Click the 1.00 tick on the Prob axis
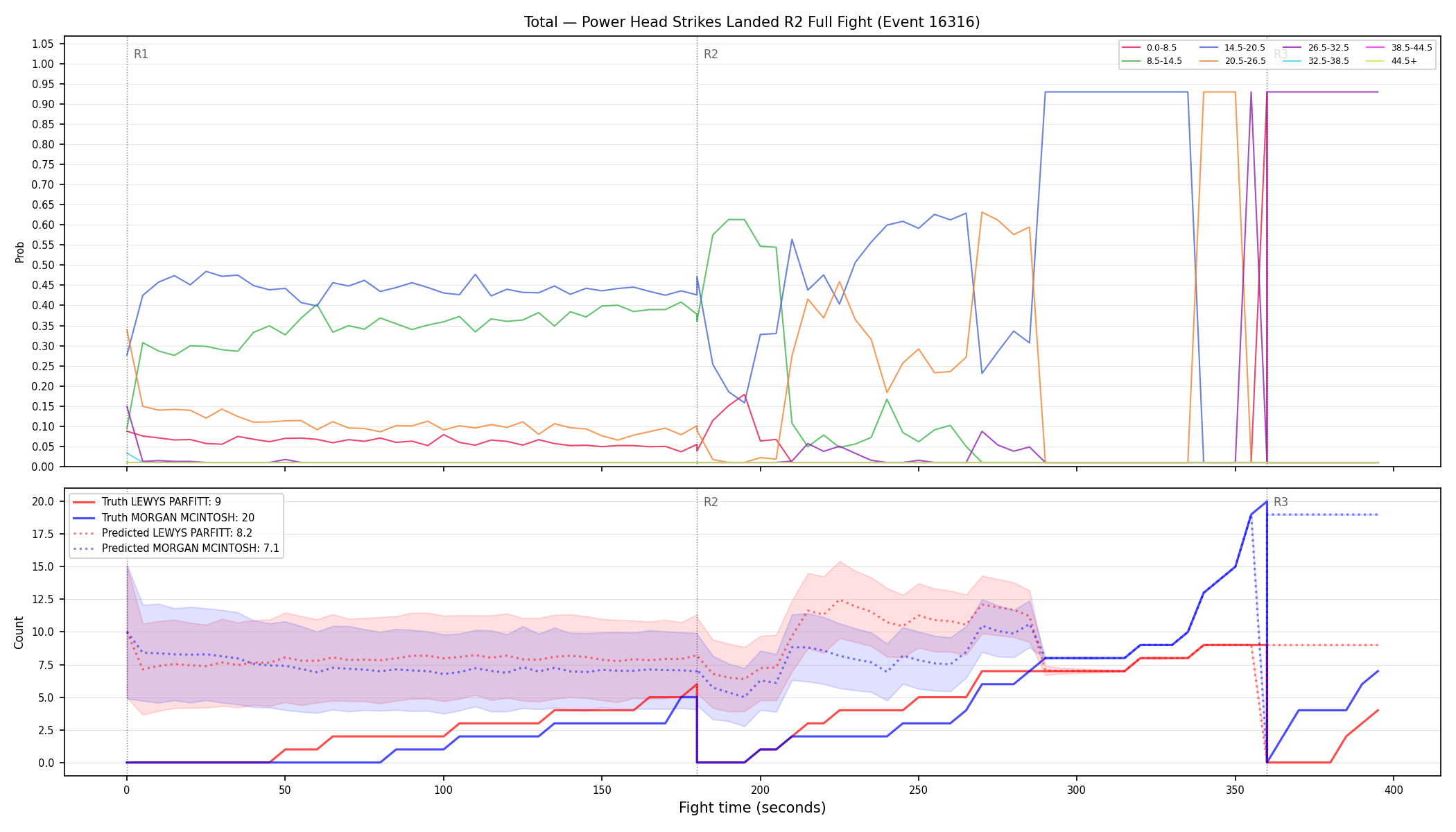 42,64
